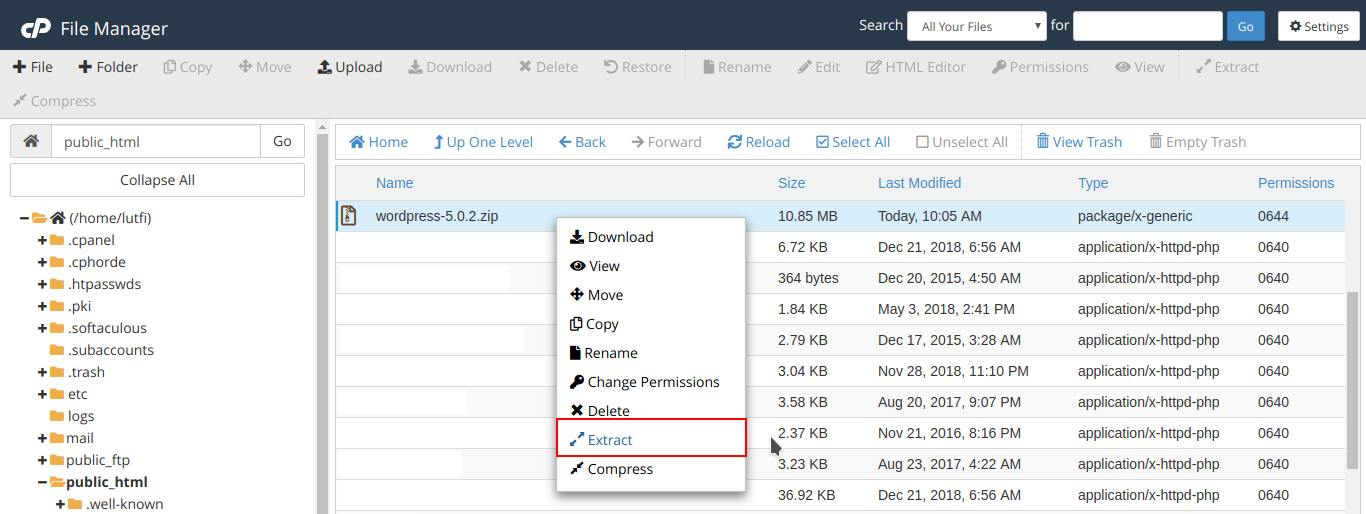Click the Back arrow in the navigation bar
1366x514 pixels.
click(x=565, y=142)
